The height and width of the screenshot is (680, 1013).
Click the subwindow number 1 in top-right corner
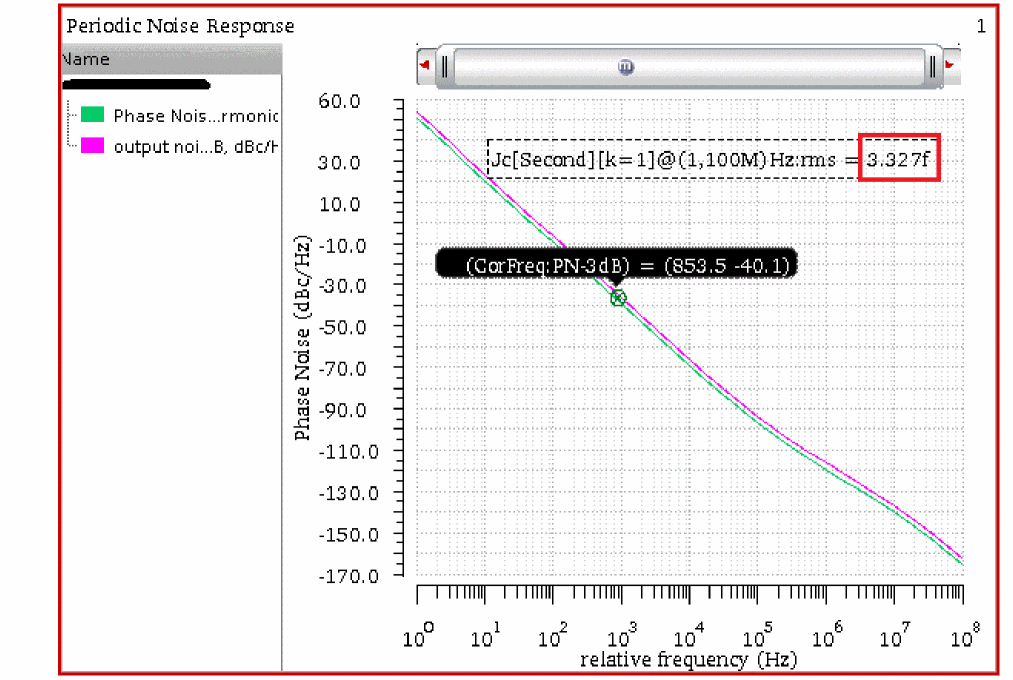[x=981, y=27]
